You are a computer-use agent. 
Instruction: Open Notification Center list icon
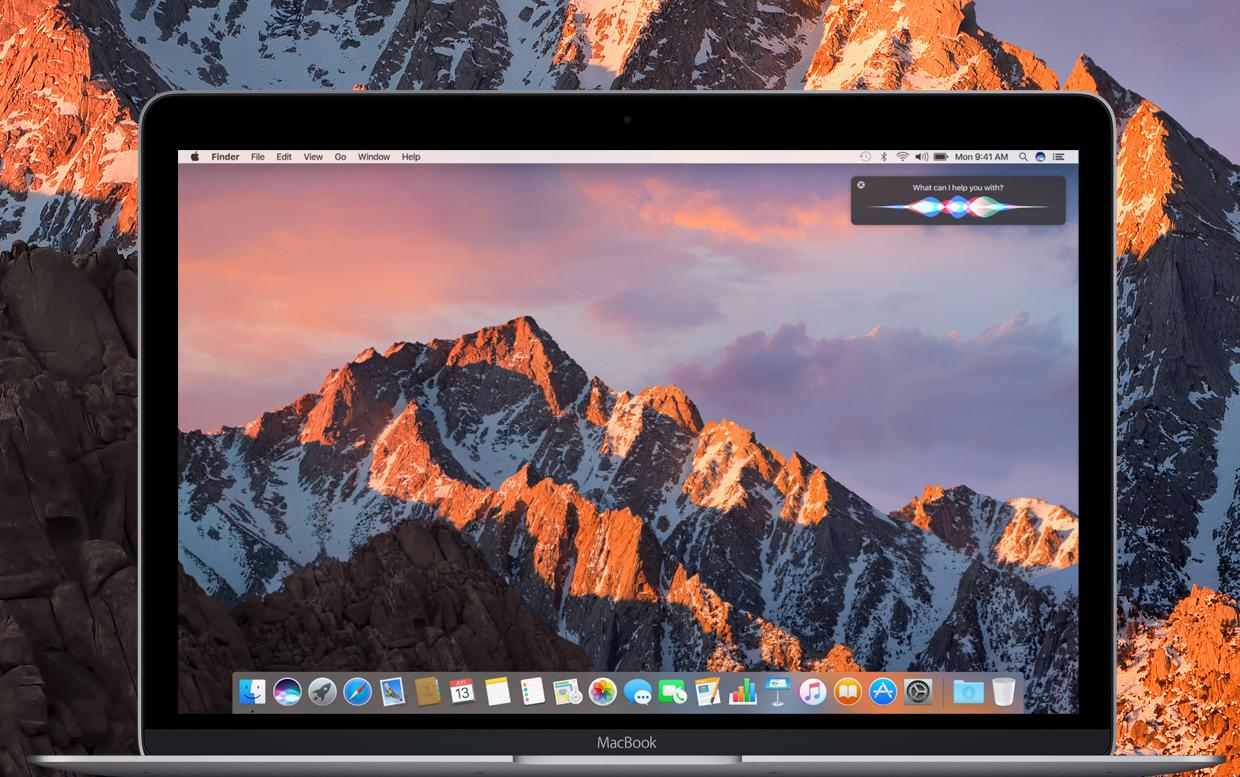pos(1060,157)
